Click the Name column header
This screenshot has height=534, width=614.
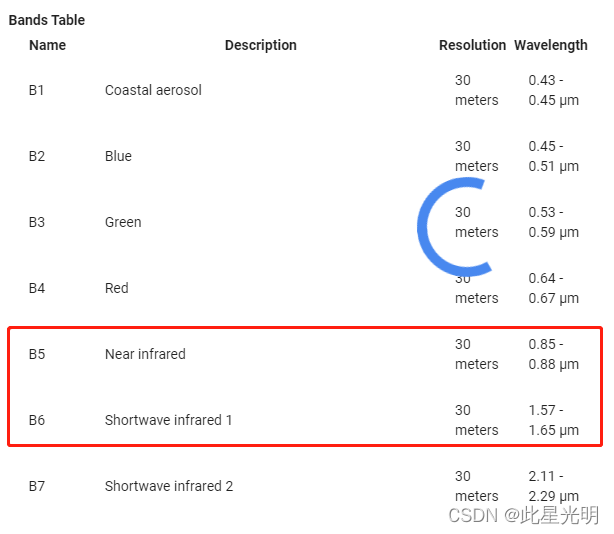(x=47, y=45)
